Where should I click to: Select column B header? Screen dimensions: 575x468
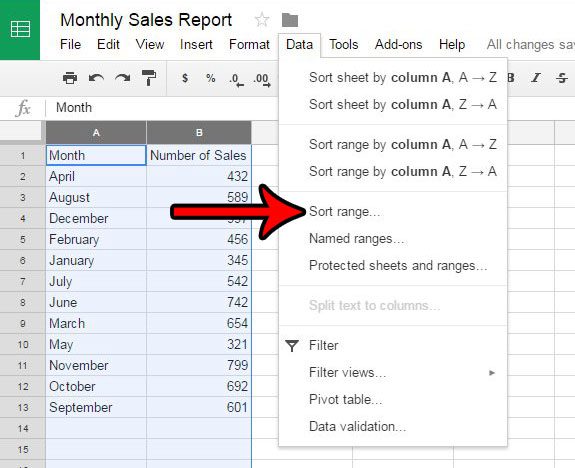point(199,132)
